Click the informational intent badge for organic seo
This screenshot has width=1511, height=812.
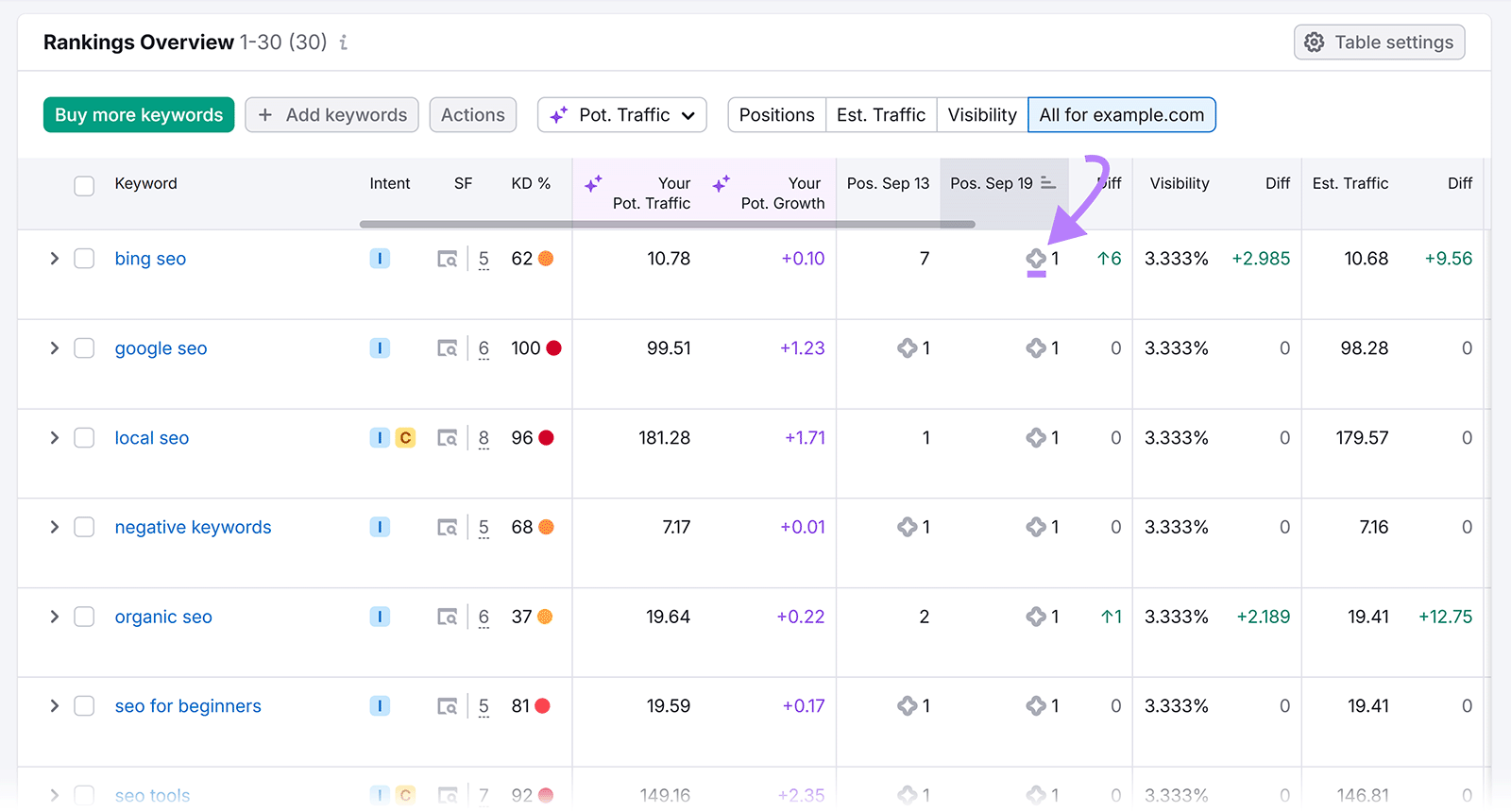pyautogui.click(x=380, y=617)
